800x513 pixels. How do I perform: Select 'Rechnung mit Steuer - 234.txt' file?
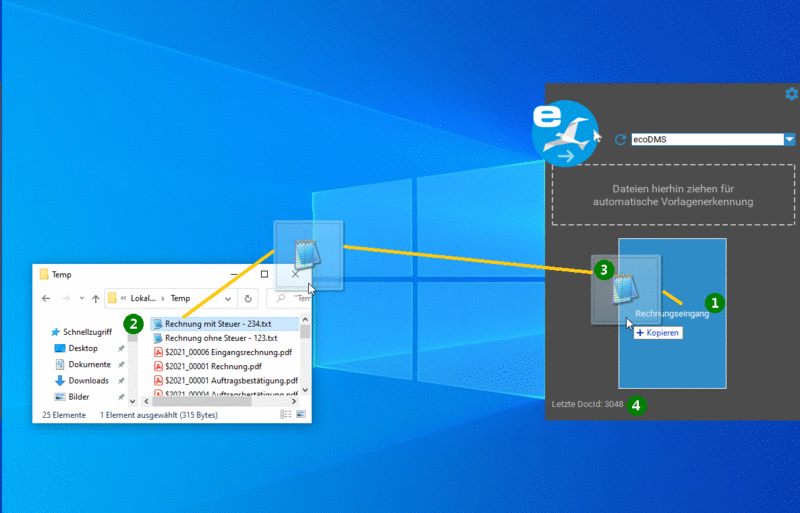(224, 324)
